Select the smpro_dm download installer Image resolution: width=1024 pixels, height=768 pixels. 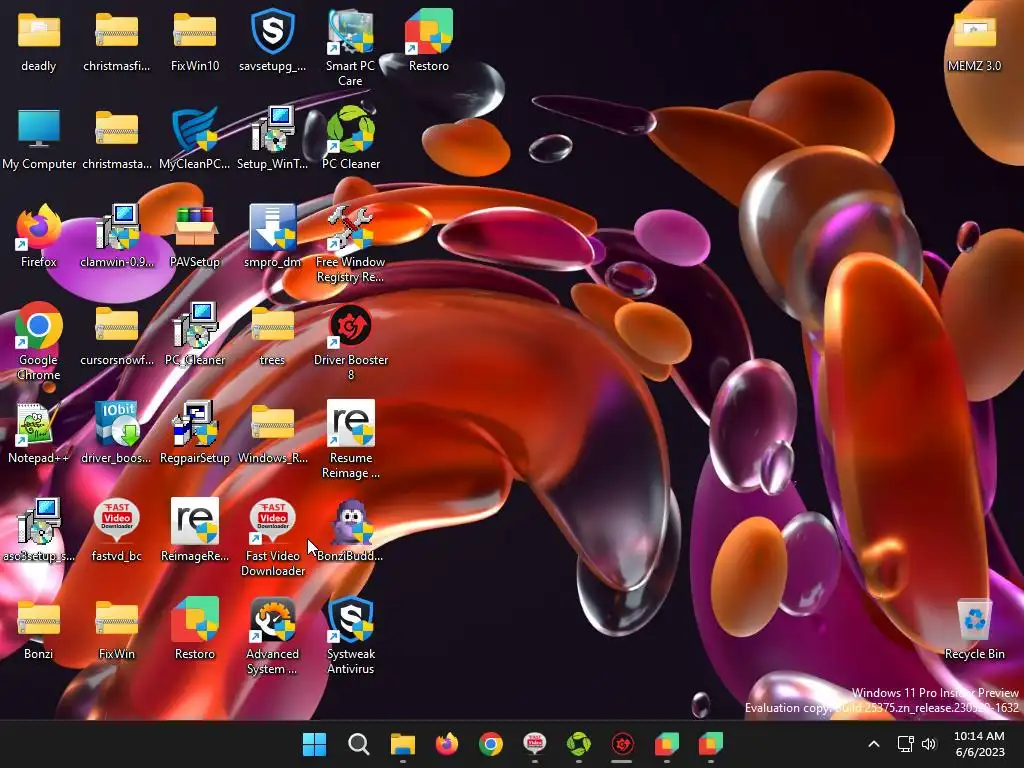[272, 227]
